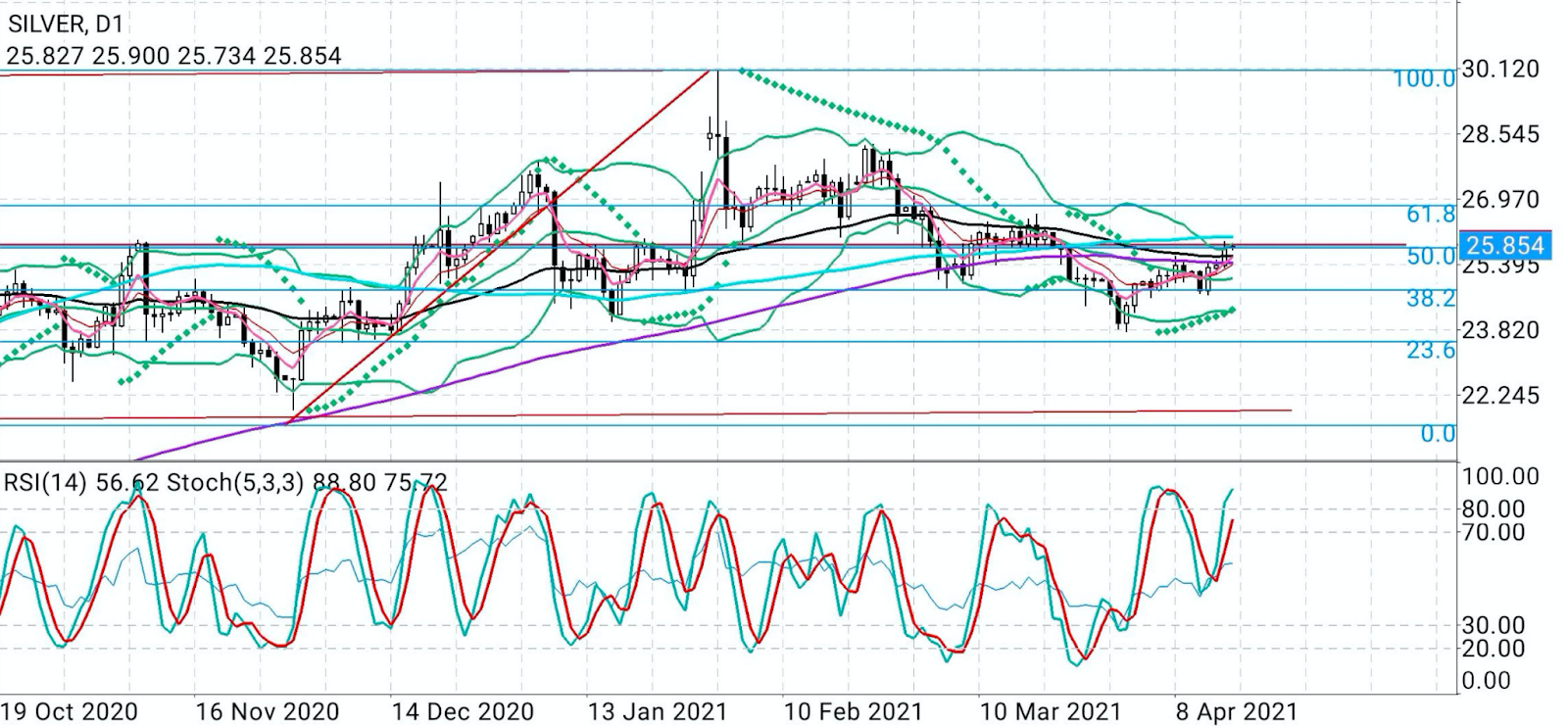Viewport: 1568px width, 728px height.
Task: Select the Fibonacci 50.0 level label
Action: tap(1431, 257)
